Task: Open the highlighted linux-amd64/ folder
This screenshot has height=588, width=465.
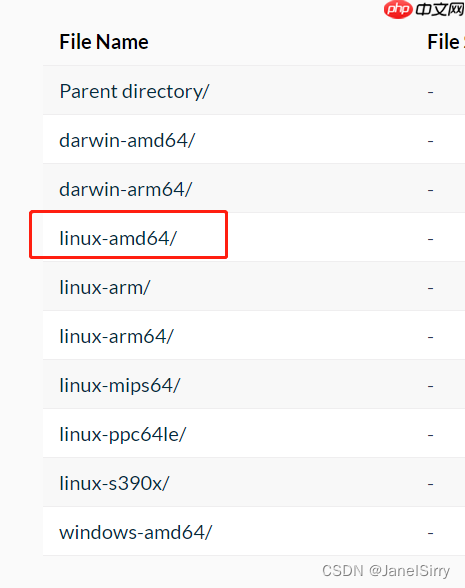Action: click(x=118, y=238)
